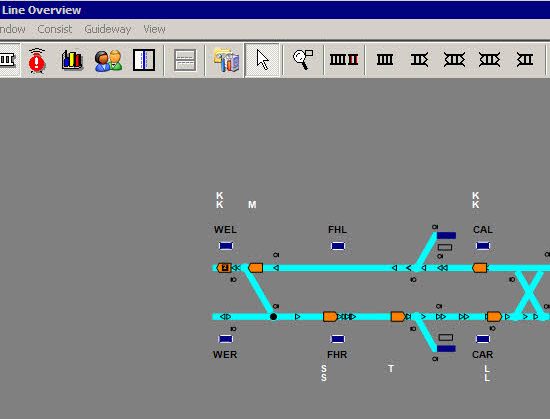The image size is (550, 419).
Task: Open the red alarm bell icon
Action: (x=37, y=60)
